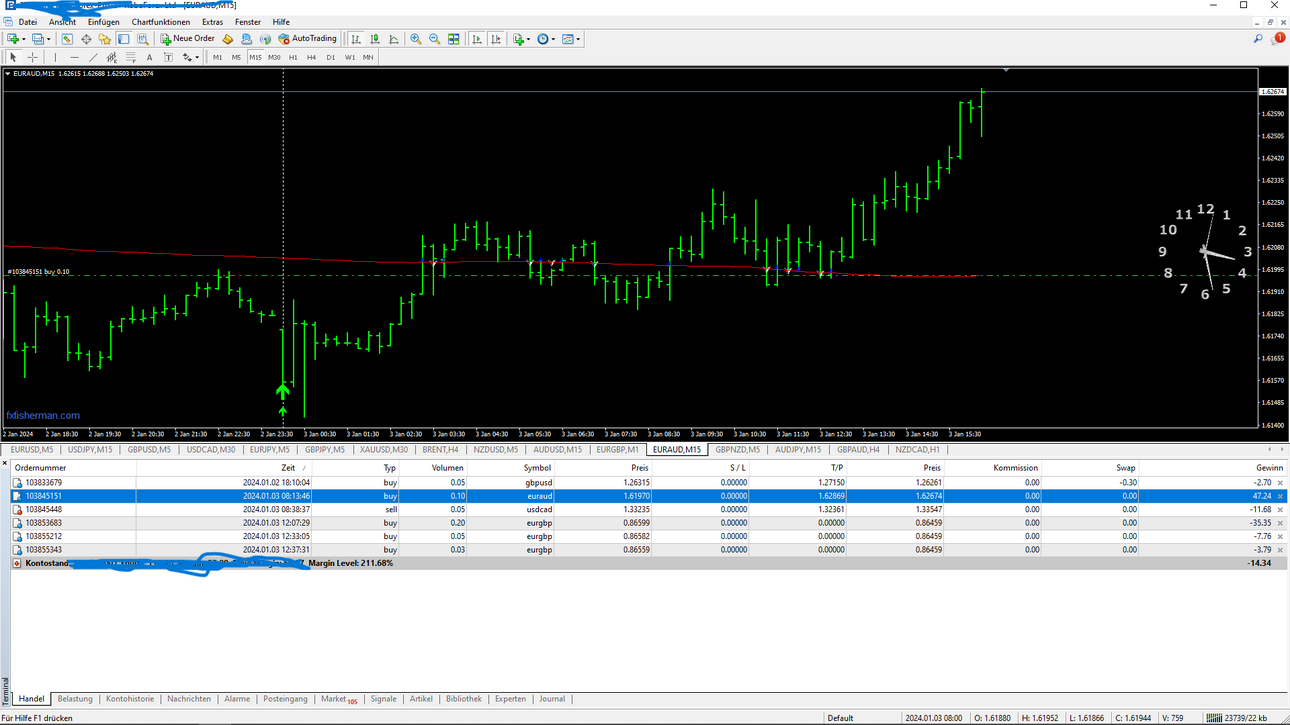Select the text tool A icon
1290x725 pixels.
[x=149, y=57]
